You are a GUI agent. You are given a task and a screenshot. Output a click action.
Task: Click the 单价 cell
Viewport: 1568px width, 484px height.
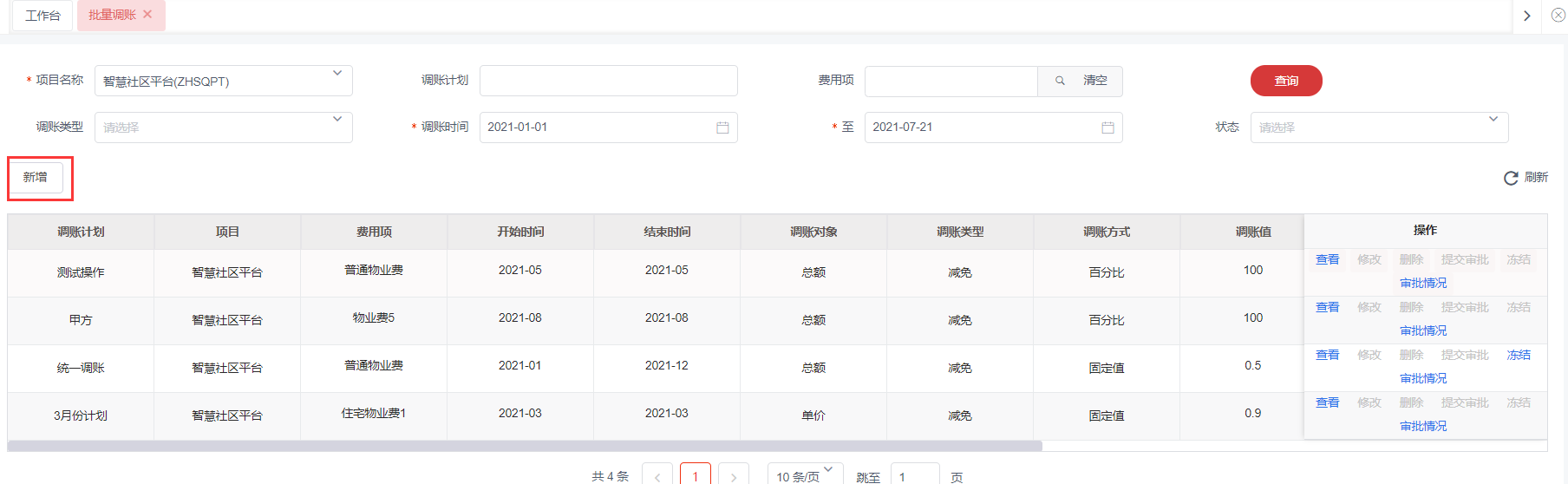(813, 415)
